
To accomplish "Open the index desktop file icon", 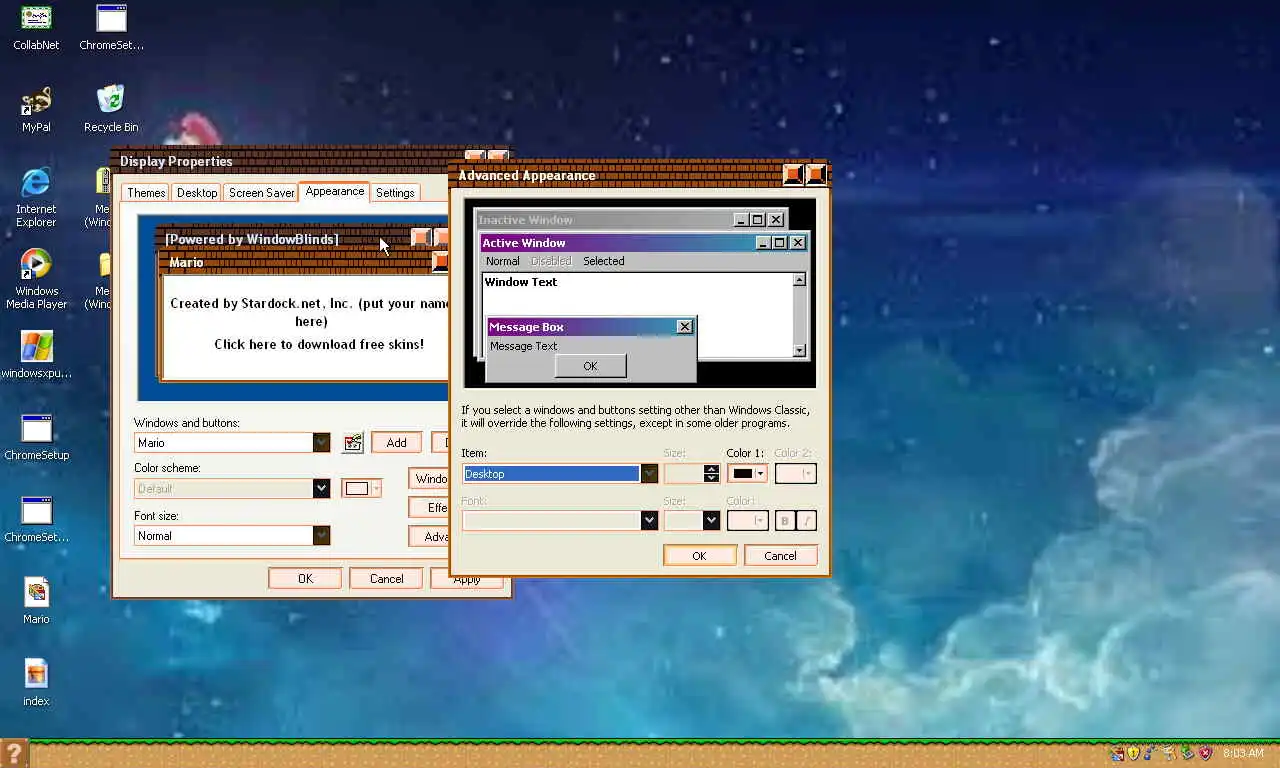I will coord(36,683).
